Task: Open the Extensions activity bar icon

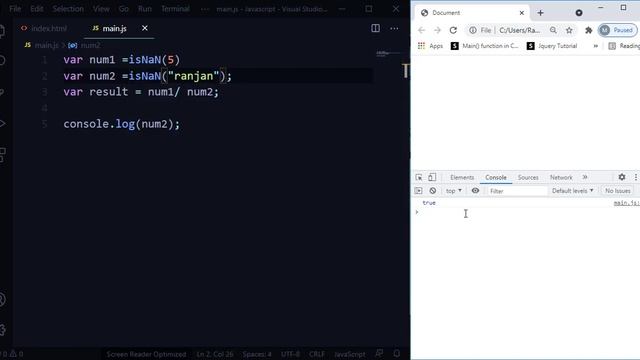Action: point(2,155)
